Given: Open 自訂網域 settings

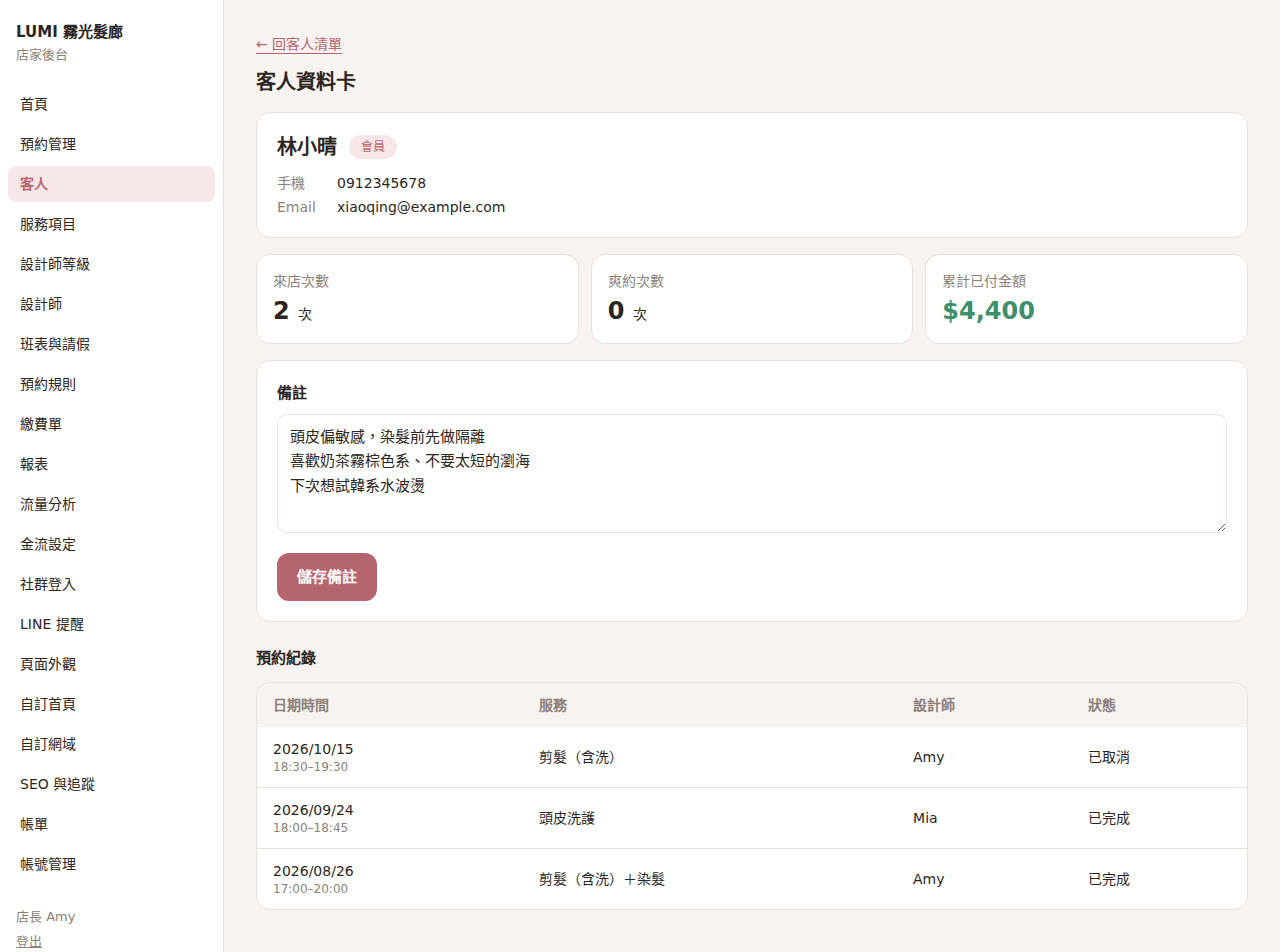Looking at the screenshot, I should coord(111,744).
